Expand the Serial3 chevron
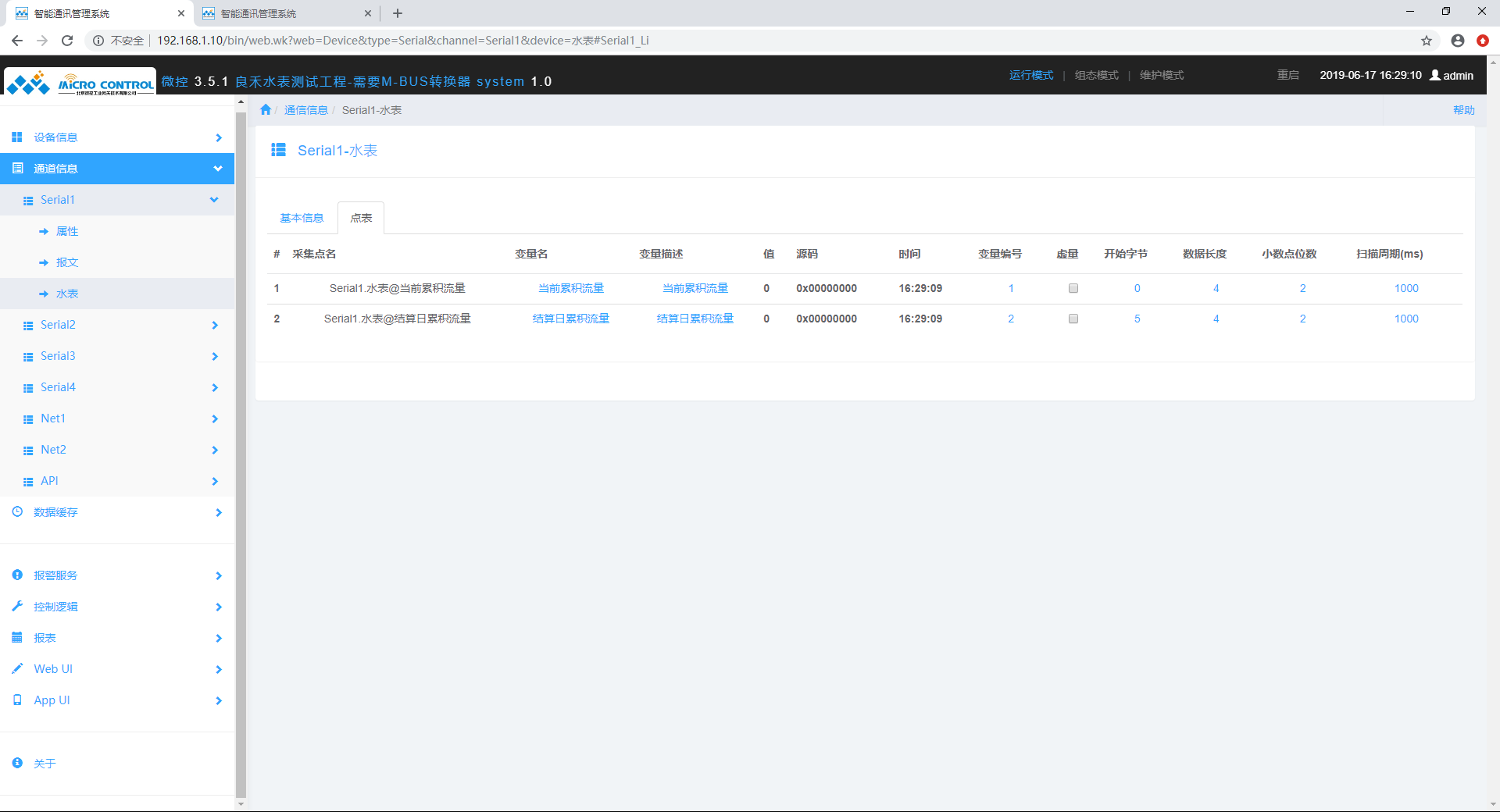Image resolution: width=1500 pixels, height=812 pixels. coord(215,357)
